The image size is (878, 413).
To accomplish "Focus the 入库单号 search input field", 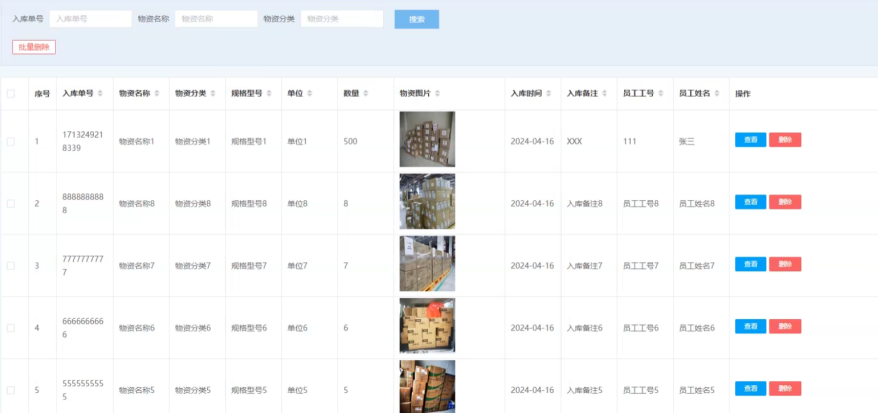I will pos(90,19).
